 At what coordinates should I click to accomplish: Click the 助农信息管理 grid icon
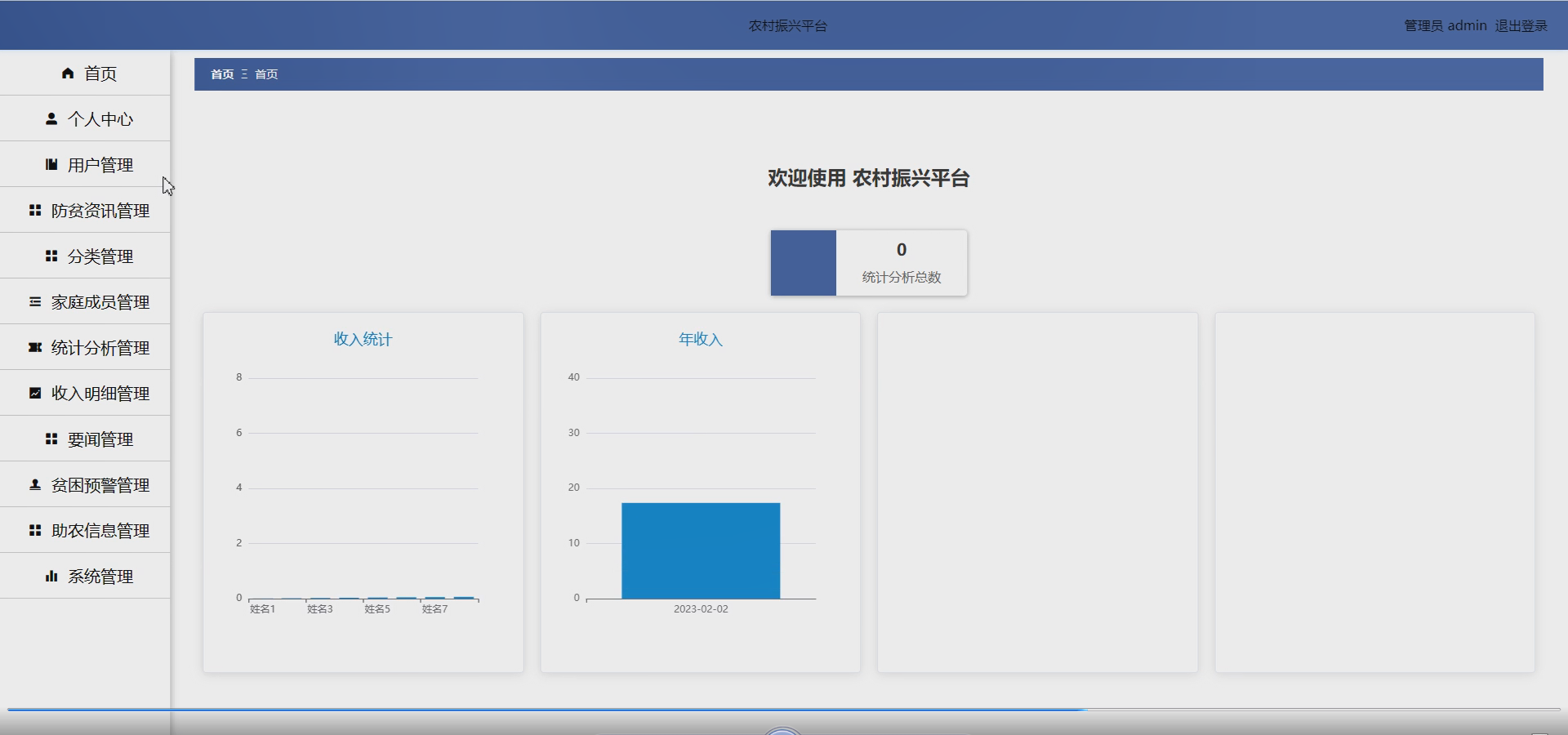pos(33,530)
